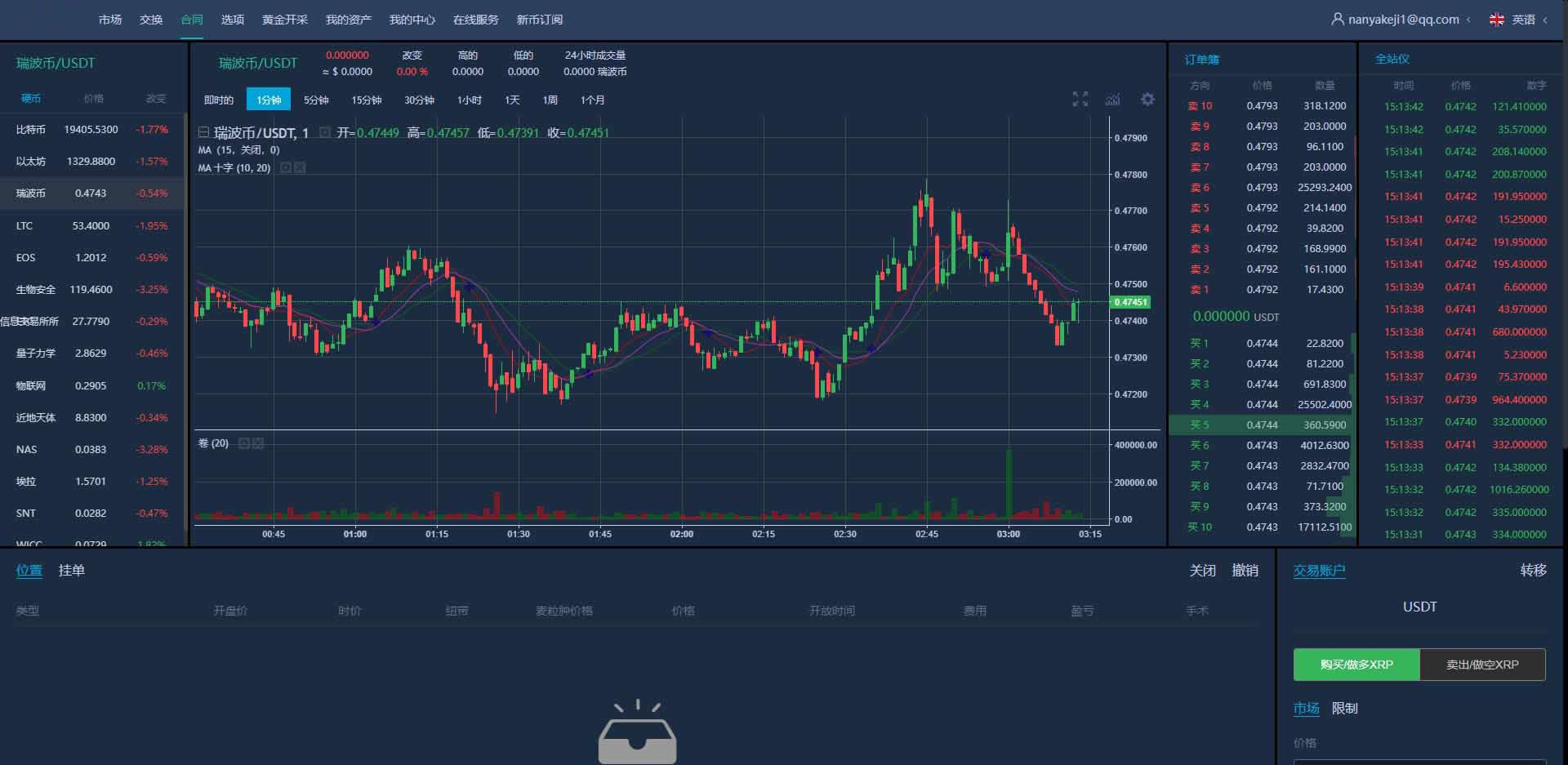Switch chart interval to 1小时
Screen dimensions: 1568x765
pyautogui.click(x=469, y=100)
